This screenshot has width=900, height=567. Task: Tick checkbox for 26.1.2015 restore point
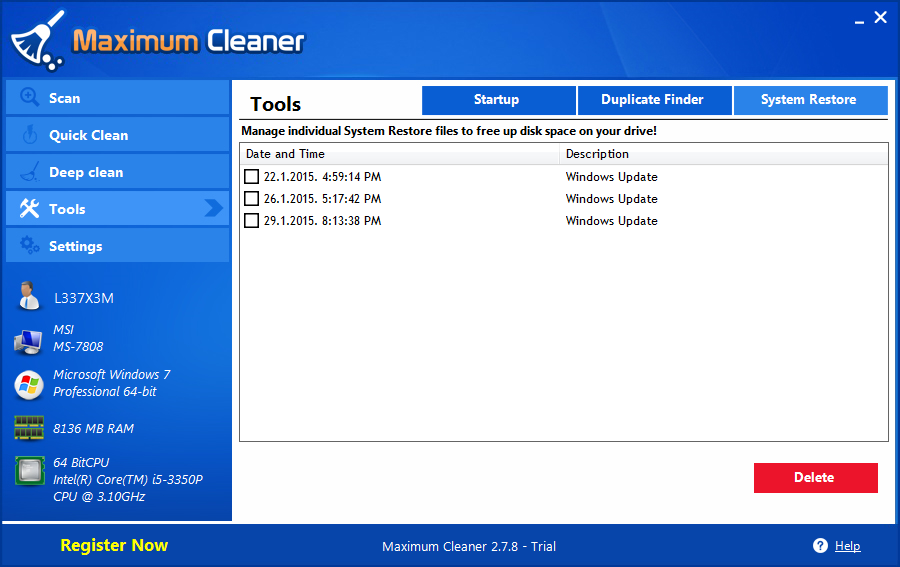click(251, 199)
